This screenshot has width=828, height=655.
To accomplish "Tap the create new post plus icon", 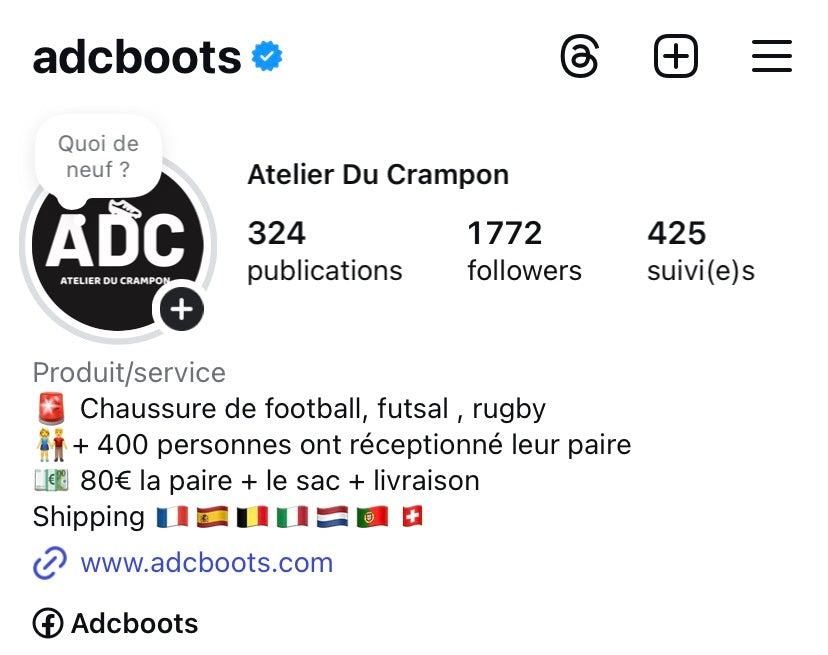I will click(676, 57).
